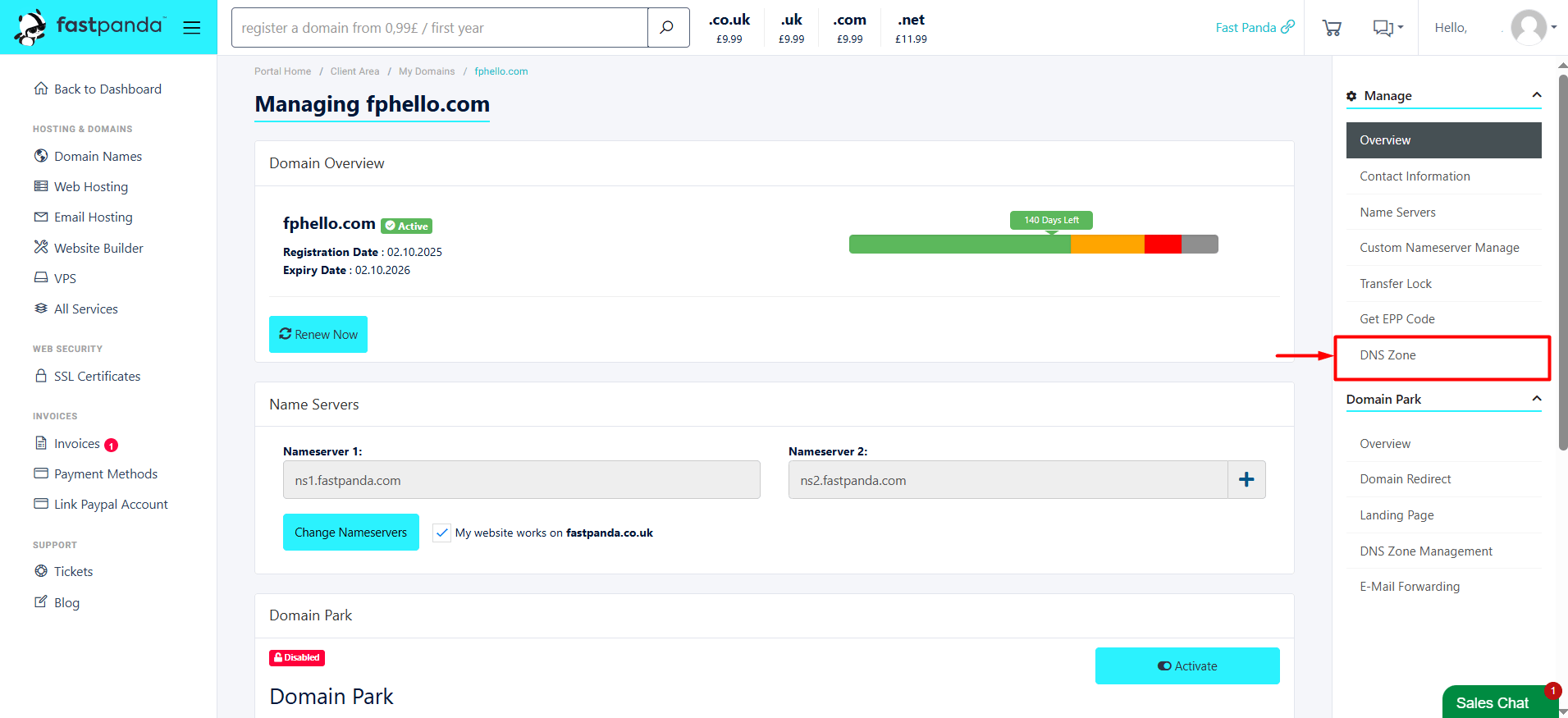This screenshot has width=1568, height=718.
Task: Click the Fast Panda link icon
Action: click(1288, 27)
